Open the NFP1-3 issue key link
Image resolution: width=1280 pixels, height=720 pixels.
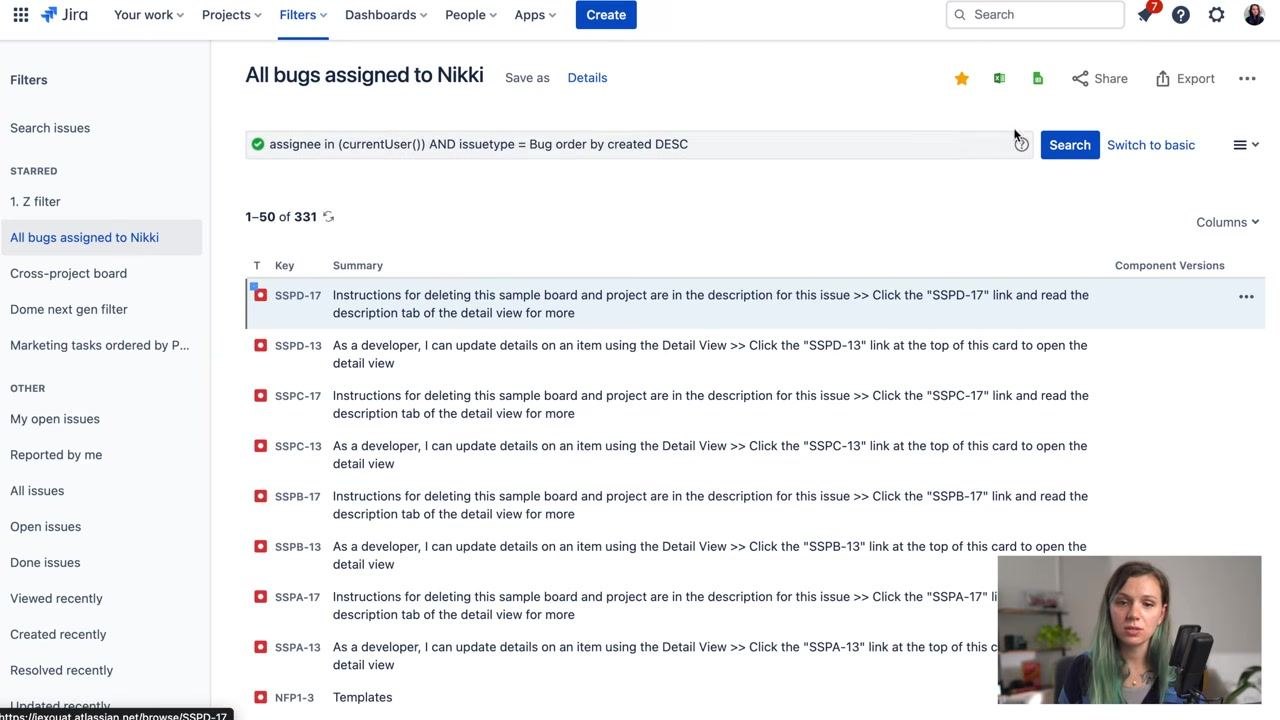pos(294,698)
